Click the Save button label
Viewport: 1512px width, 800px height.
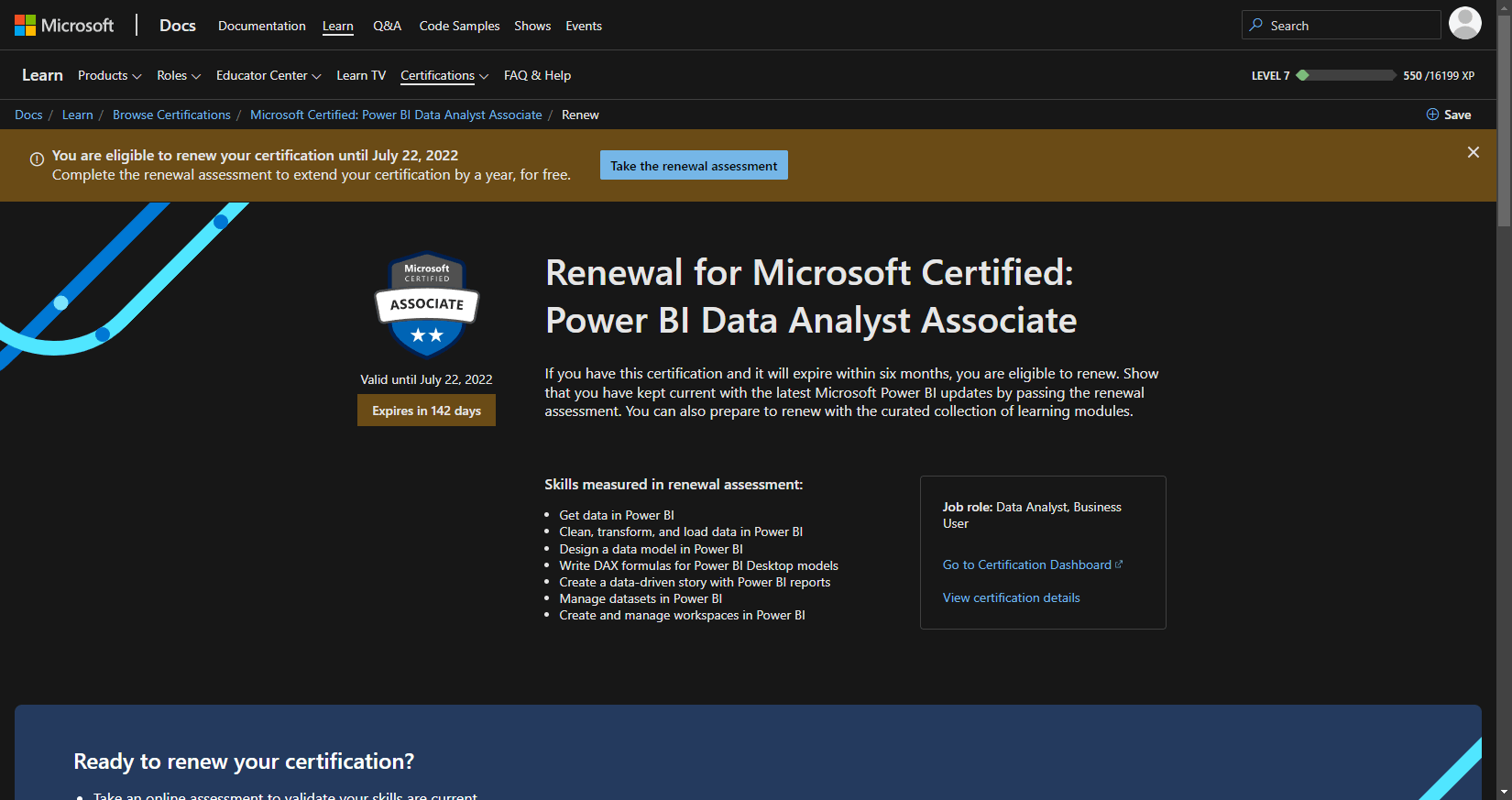[1457, 115]
